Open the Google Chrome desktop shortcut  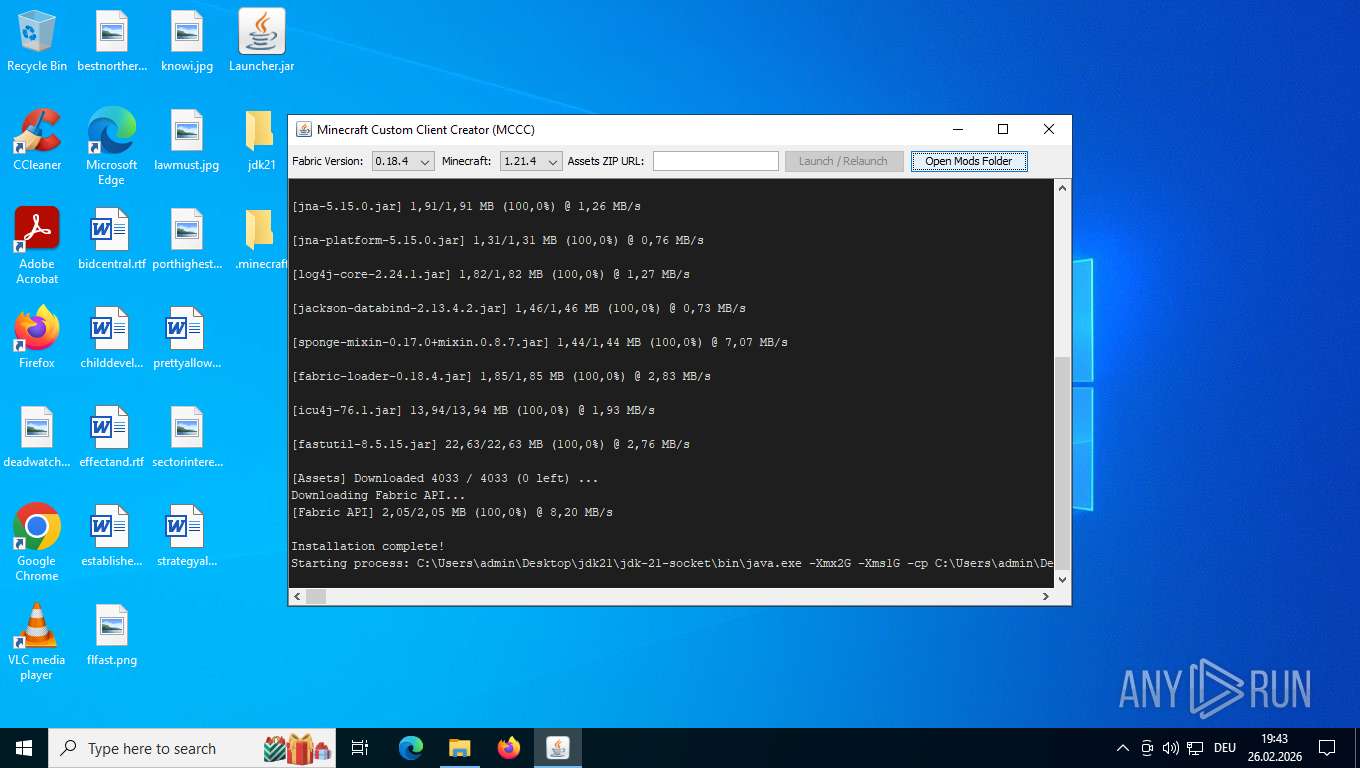tap(37, 543)
